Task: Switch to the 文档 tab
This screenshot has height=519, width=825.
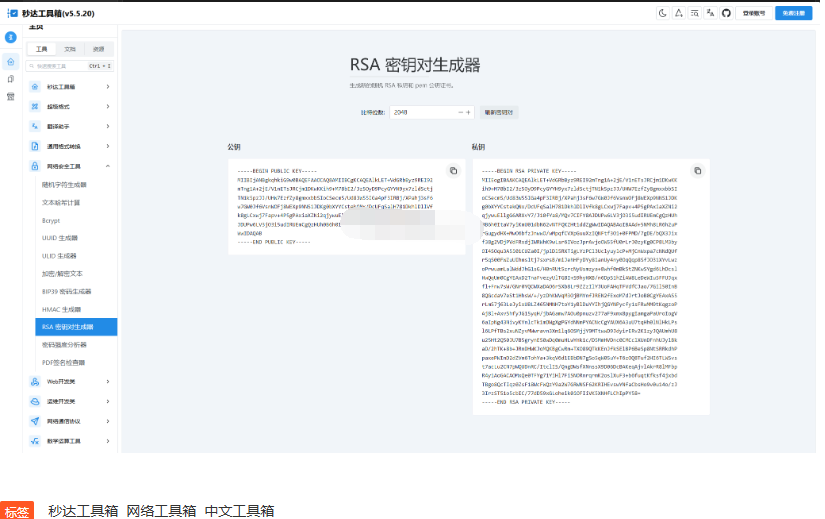Action: [x=70, y=49]
